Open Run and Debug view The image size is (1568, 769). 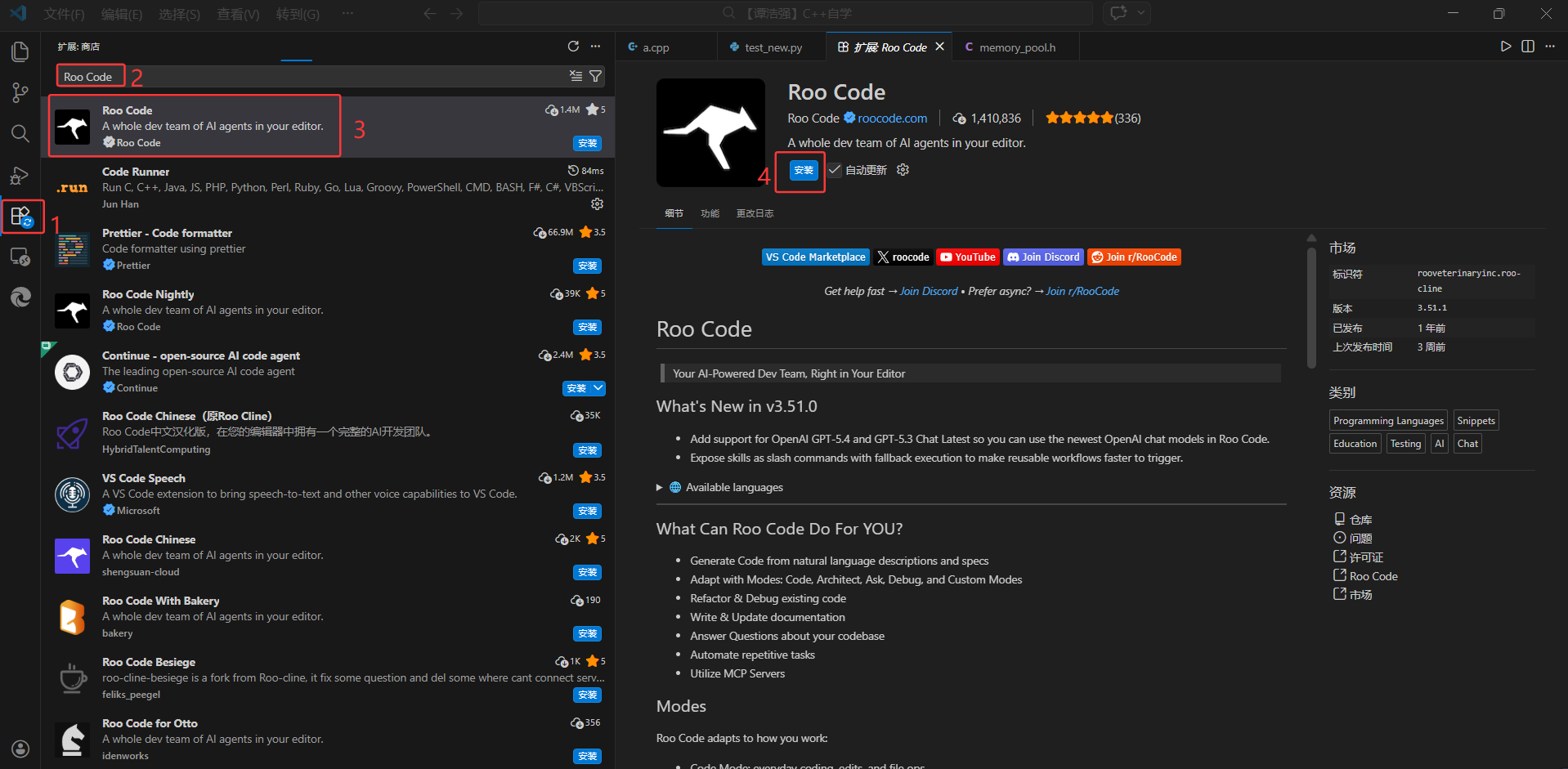[20, 175]
